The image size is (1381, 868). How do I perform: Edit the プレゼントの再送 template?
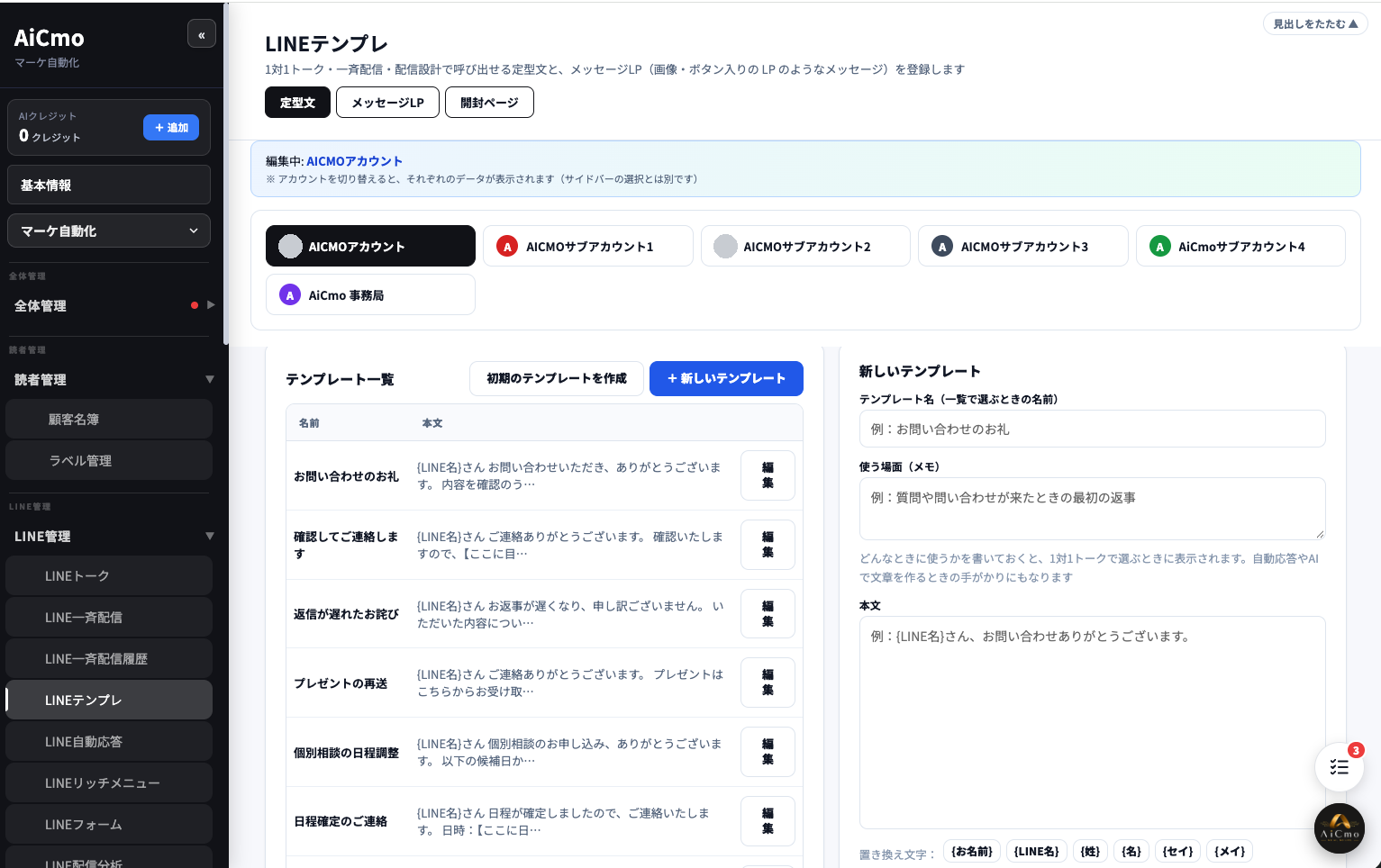768,683
